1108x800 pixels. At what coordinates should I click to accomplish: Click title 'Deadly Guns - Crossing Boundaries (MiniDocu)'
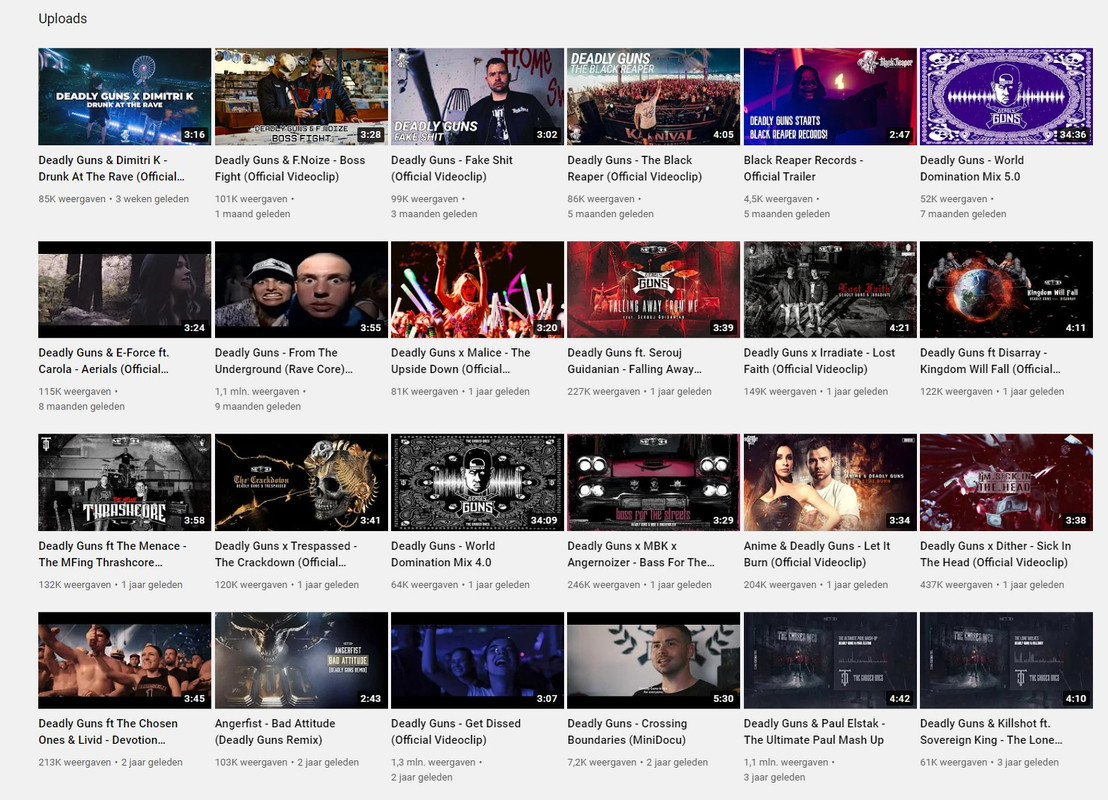(x=627, y=731)
